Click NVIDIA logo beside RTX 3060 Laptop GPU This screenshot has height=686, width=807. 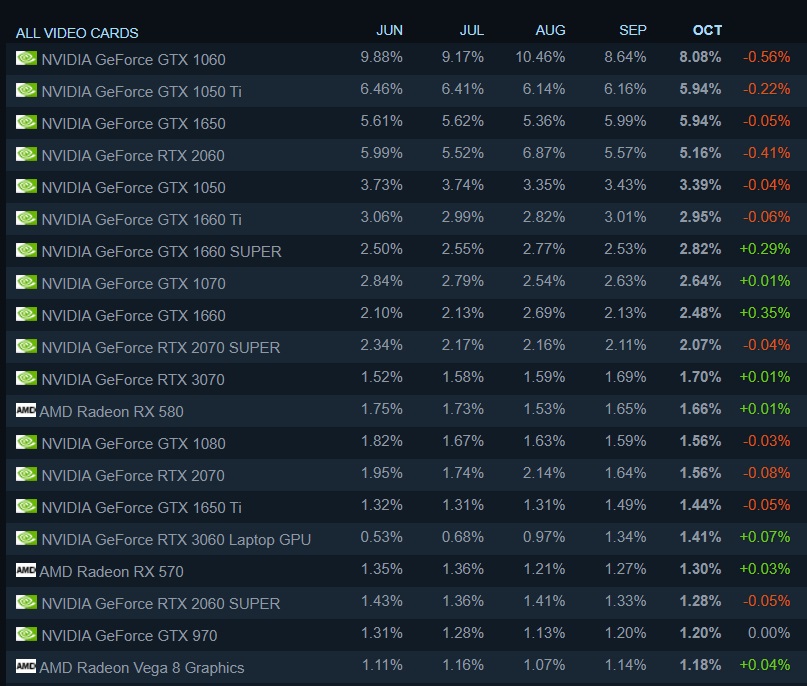tap(26, 538)
